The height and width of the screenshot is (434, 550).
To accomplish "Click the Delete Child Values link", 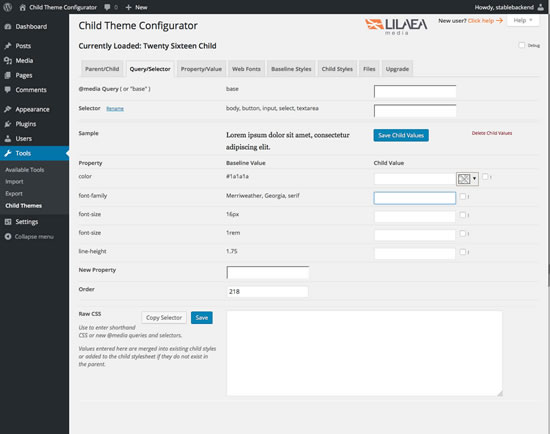I will tap(492, 133).
